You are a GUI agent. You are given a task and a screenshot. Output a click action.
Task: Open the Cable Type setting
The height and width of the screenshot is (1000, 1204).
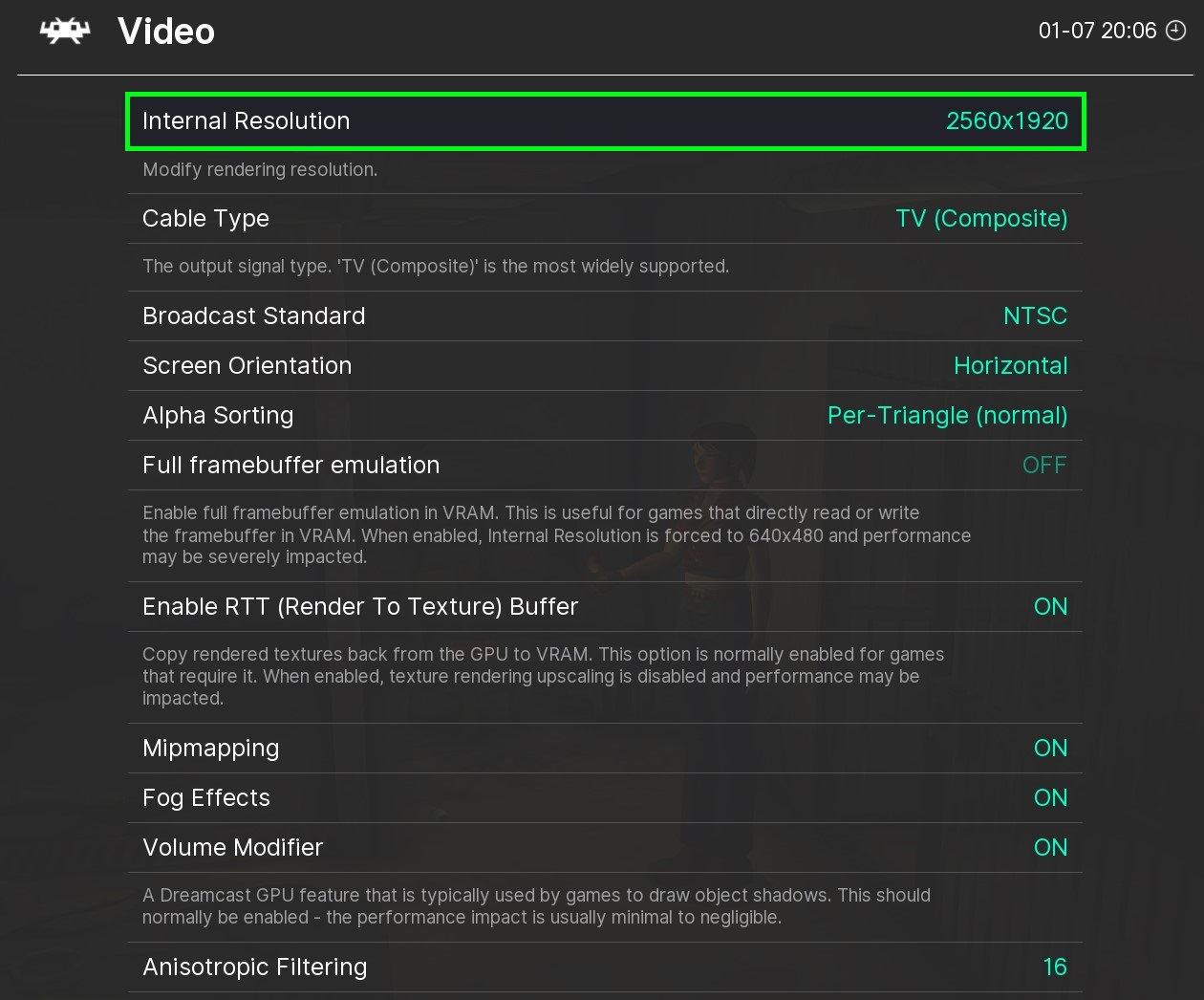pyautogui.click(x=205, y=219)
